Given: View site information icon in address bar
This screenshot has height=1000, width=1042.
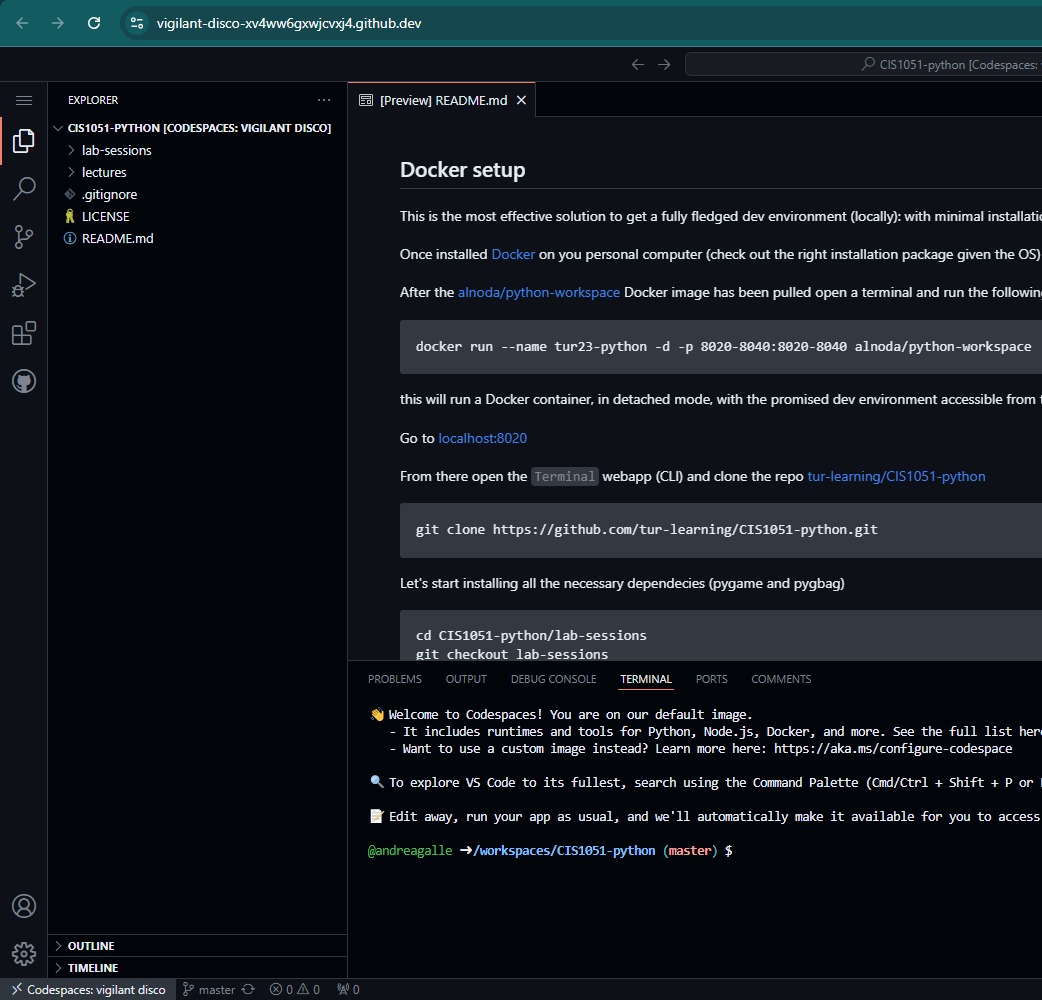Looking at the screenshot, I should pos(137,23).
